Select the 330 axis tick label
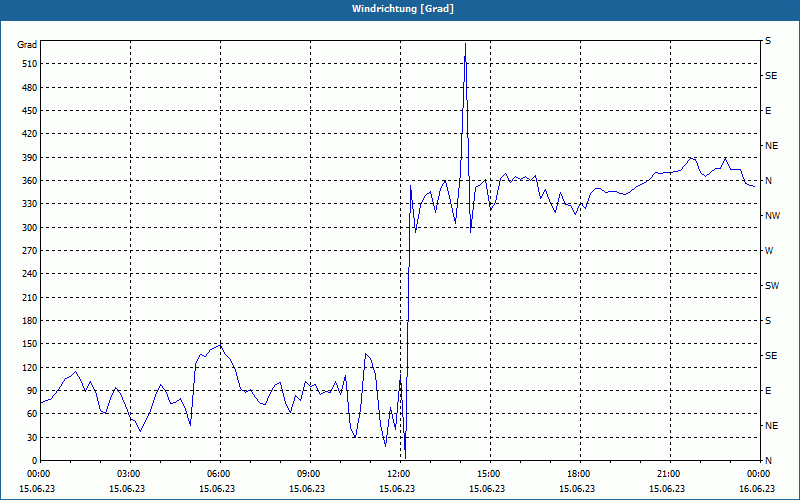 coord(30,204)
